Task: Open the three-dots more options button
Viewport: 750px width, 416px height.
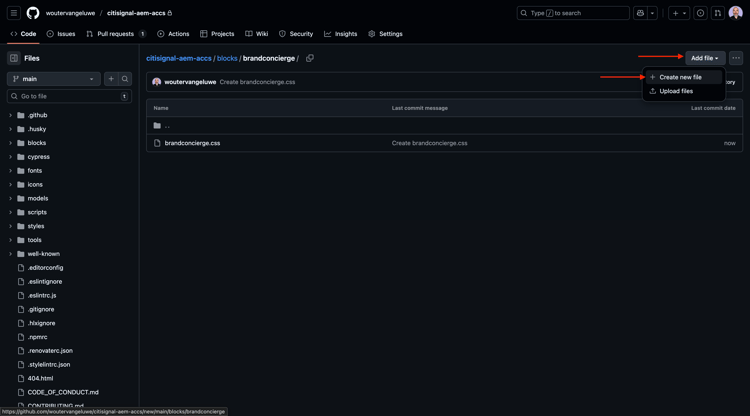Action: click(x=736, y=58)
